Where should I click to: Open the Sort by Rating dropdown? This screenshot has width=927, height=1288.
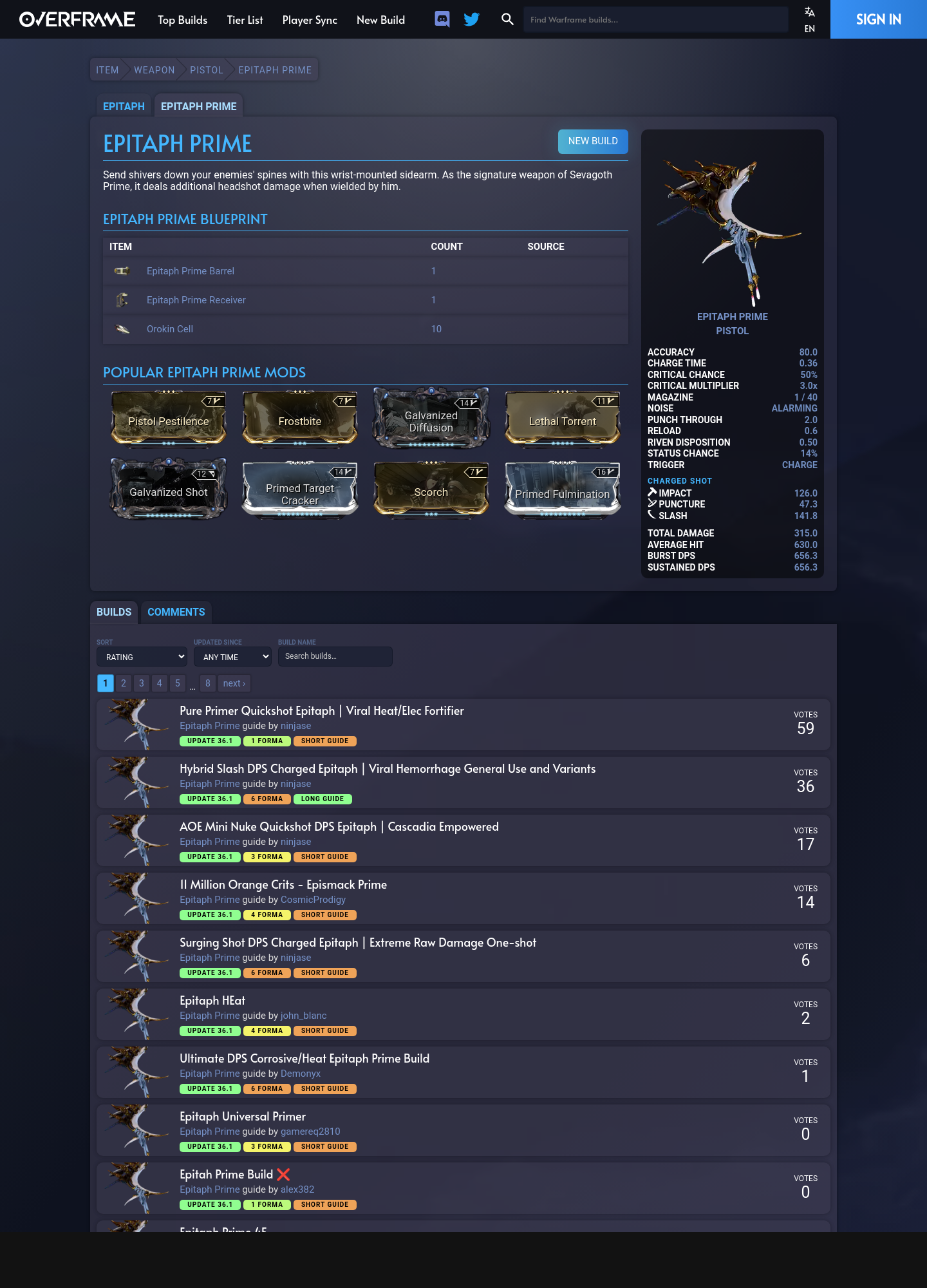[142, 657]
